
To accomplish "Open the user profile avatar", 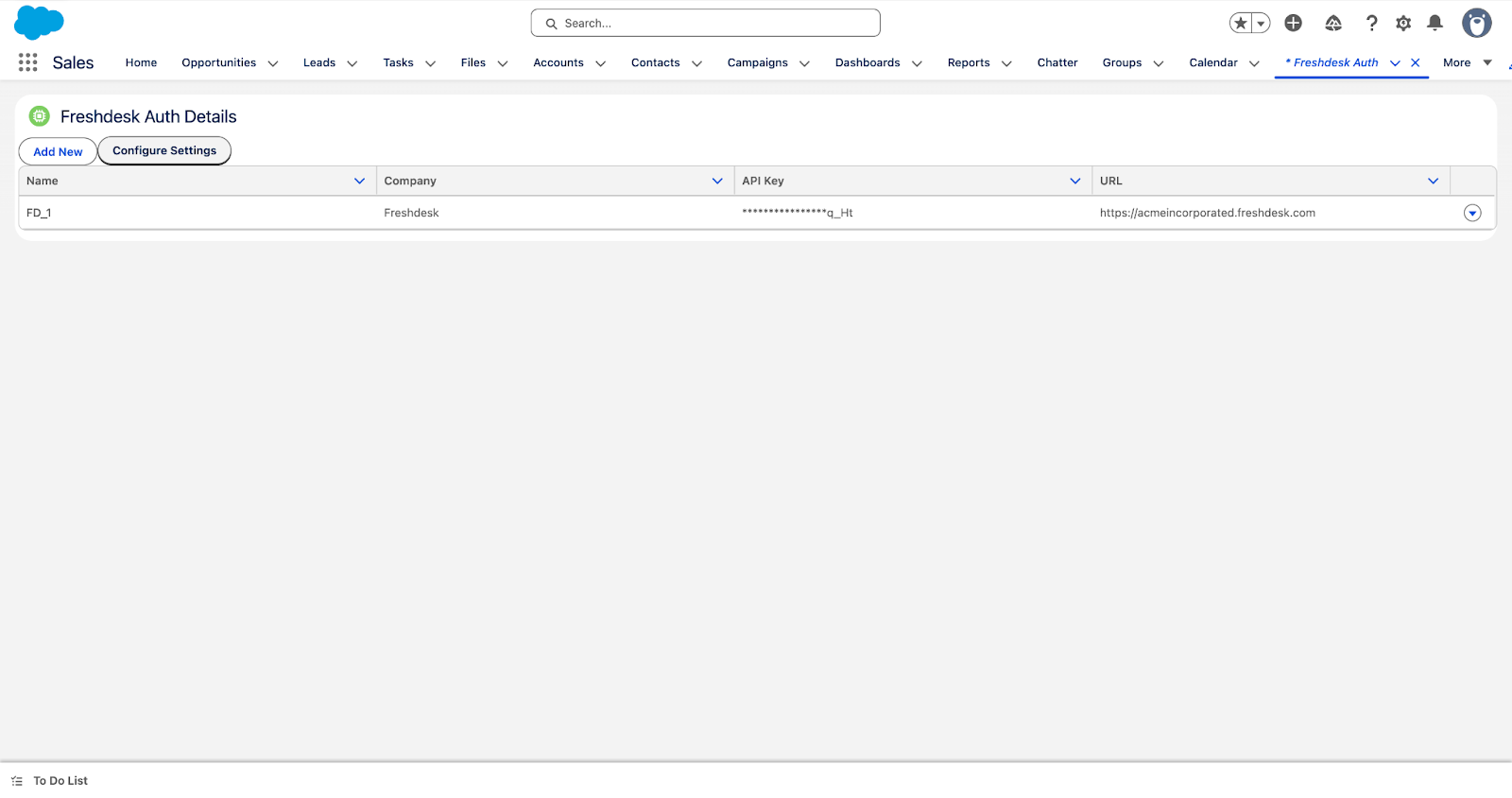I will (x=1476, y=23).
